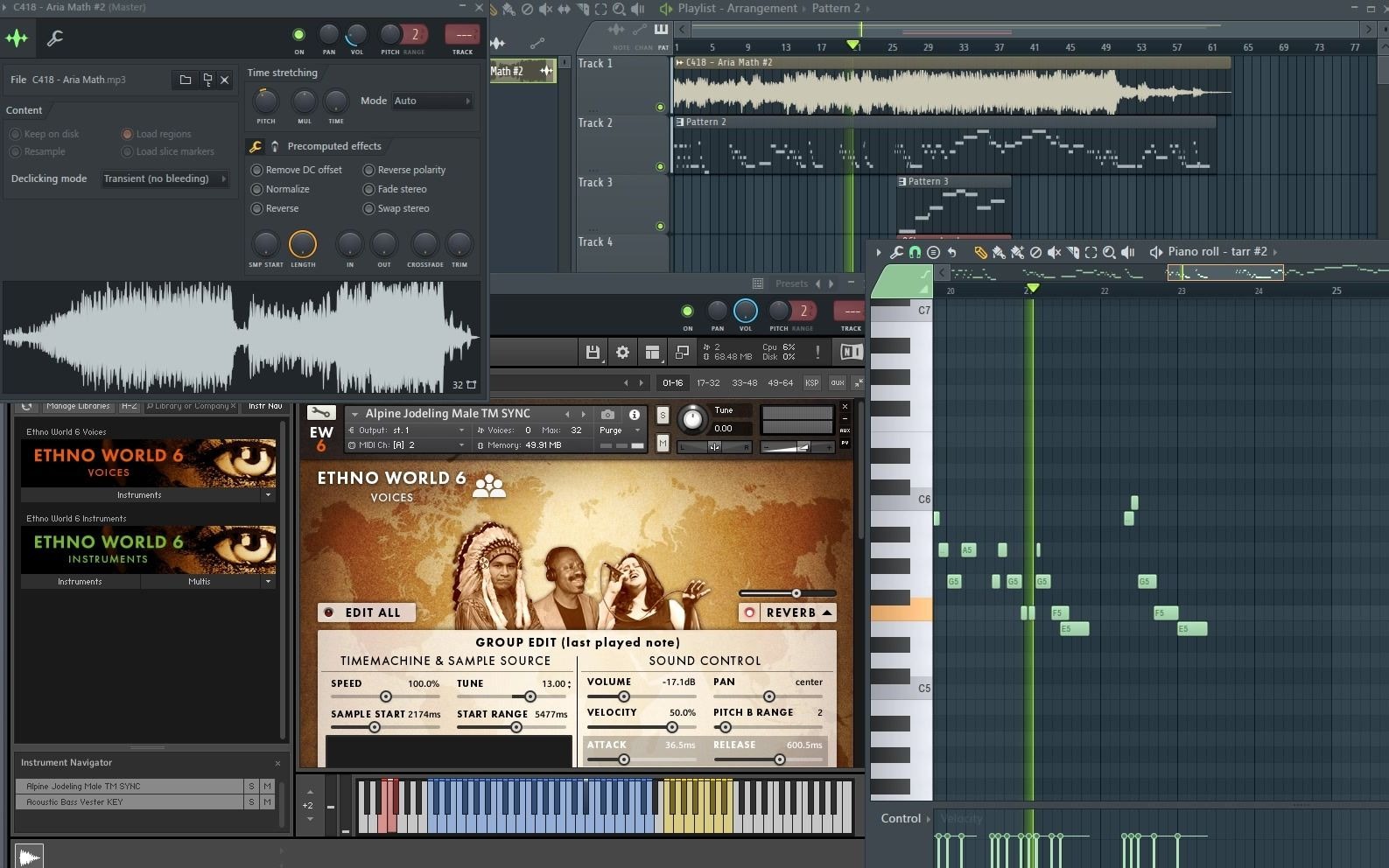Open the Purge dropdown in Kontakt
This screenshot has width=1389, height=868.
(620, 430)
